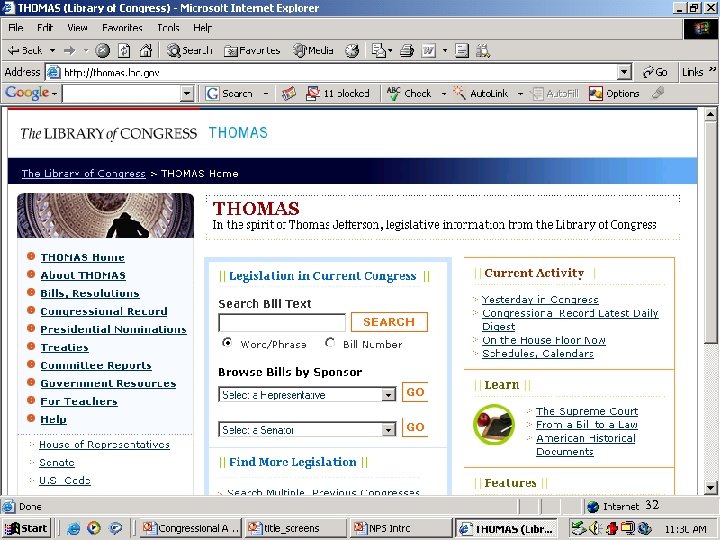Screen dimensions: 720x540
Task: Click the ABC spell Check button
Action: click(x=409, y=94)
